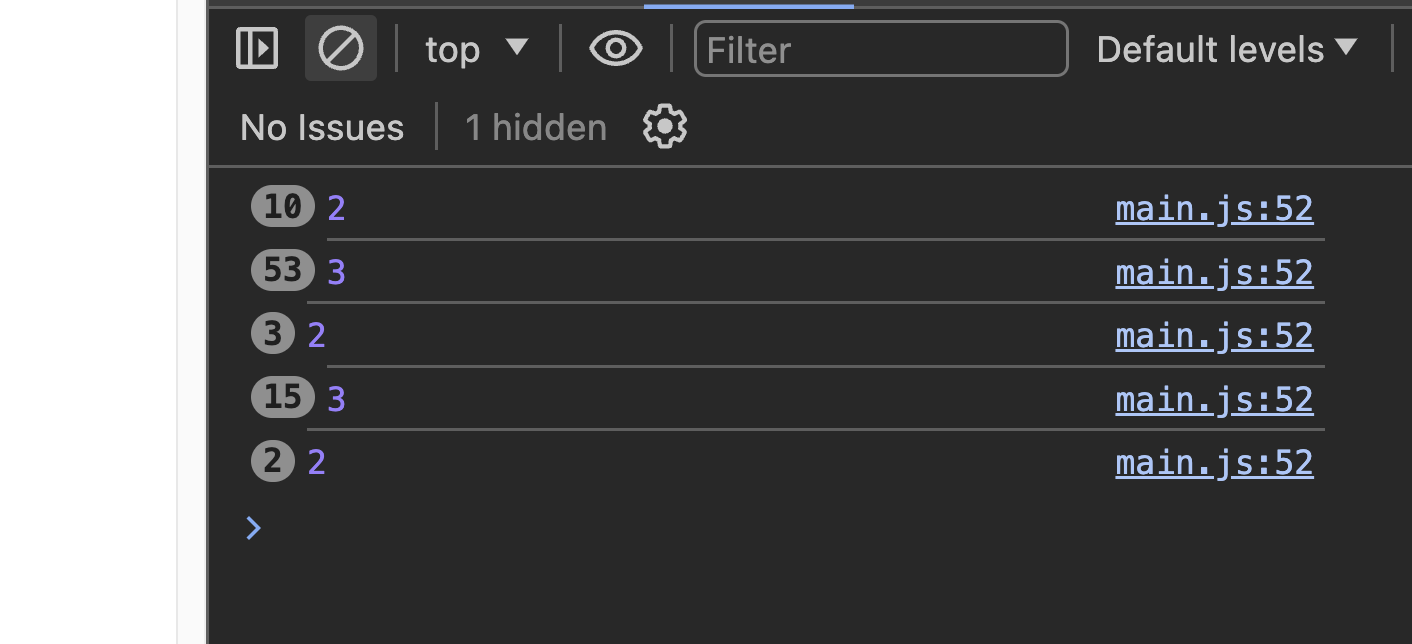1412x644 pixels.
Task: Open main.js:52 link on first log row
Action: [1214, 208]
